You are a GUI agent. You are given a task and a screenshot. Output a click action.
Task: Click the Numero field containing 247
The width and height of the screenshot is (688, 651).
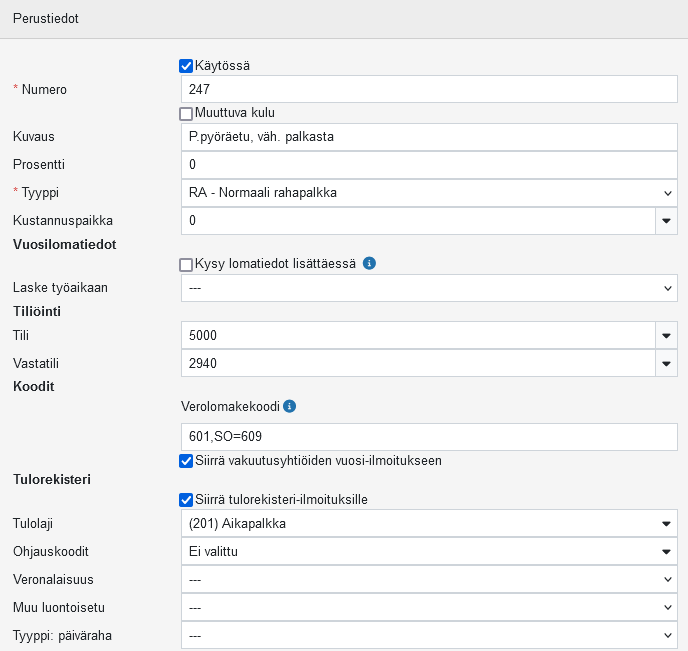pos(428,89)
